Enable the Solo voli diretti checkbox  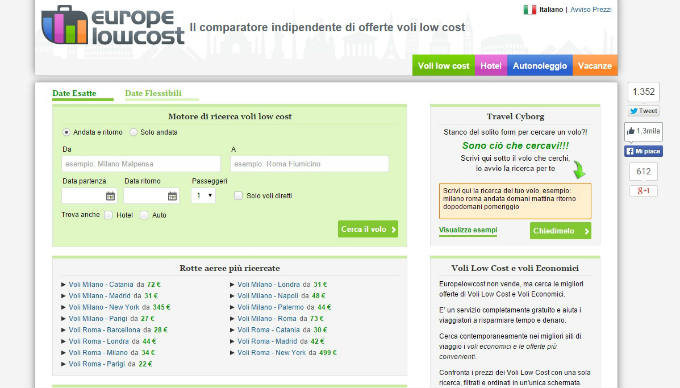coord(238,196)
